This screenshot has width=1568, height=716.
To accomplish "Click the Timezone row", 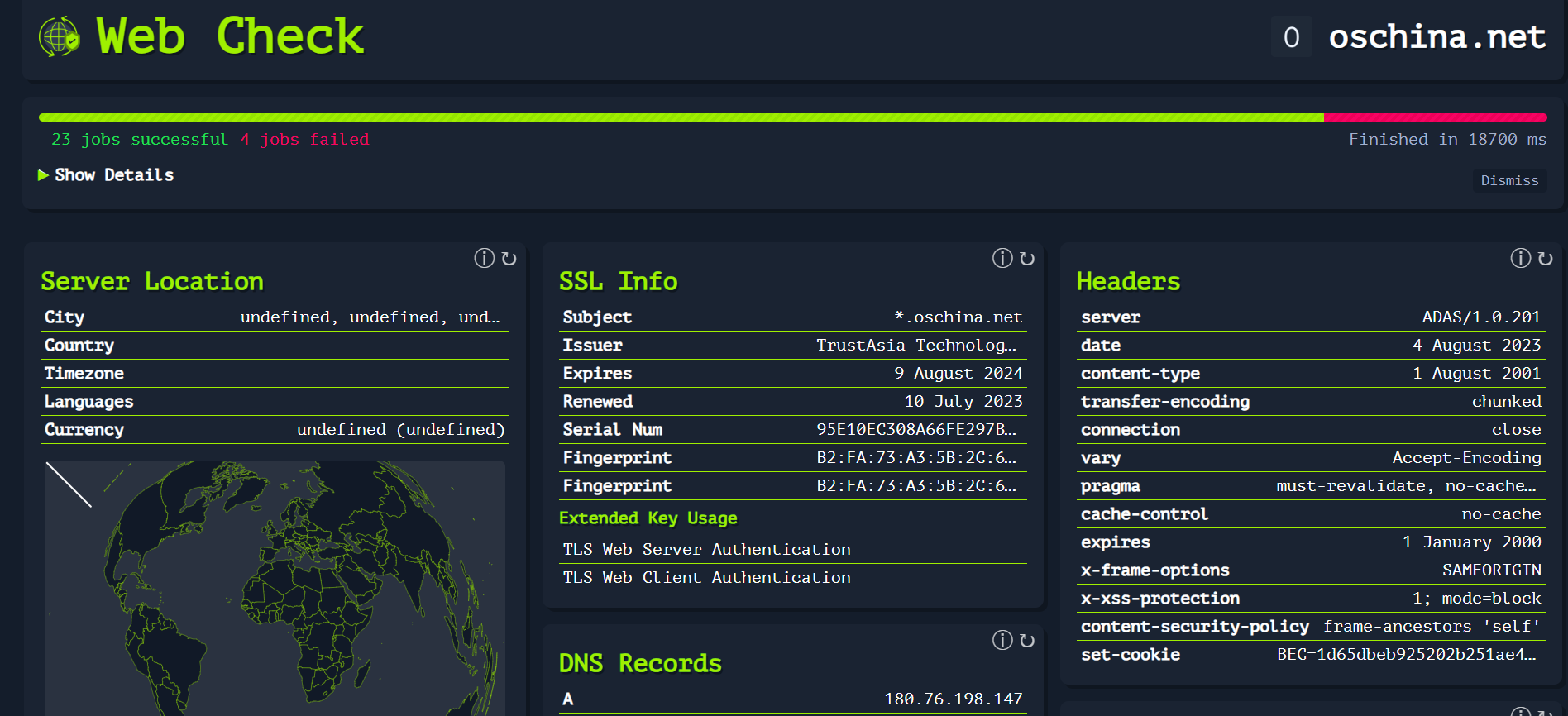I will tap(275, 374).
